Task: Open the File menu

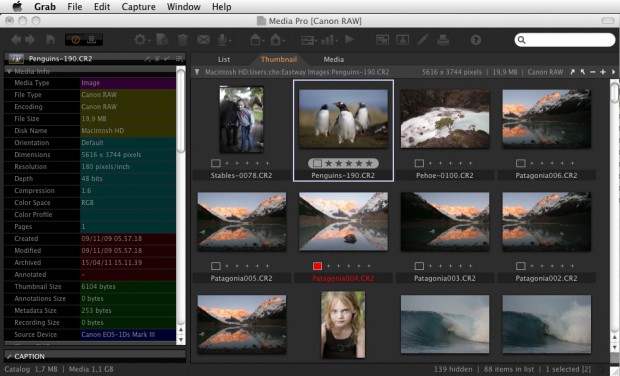Action: tap(74, 7)
